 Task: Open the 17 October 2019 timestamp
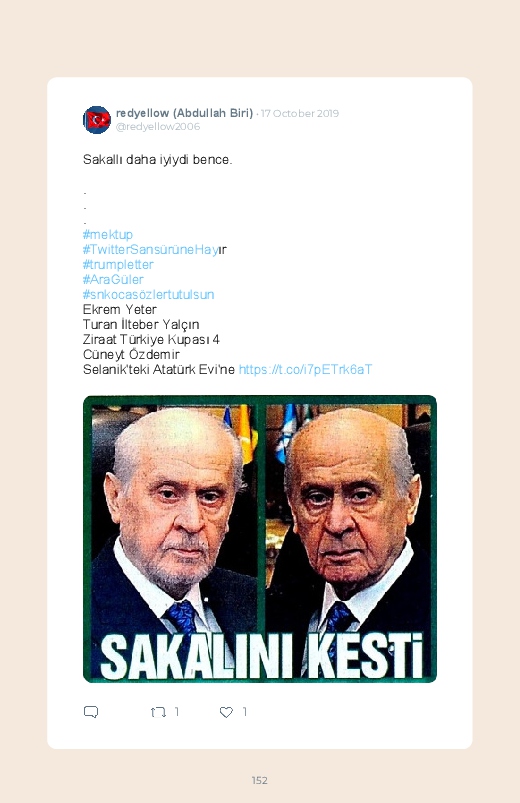[300, 113]
